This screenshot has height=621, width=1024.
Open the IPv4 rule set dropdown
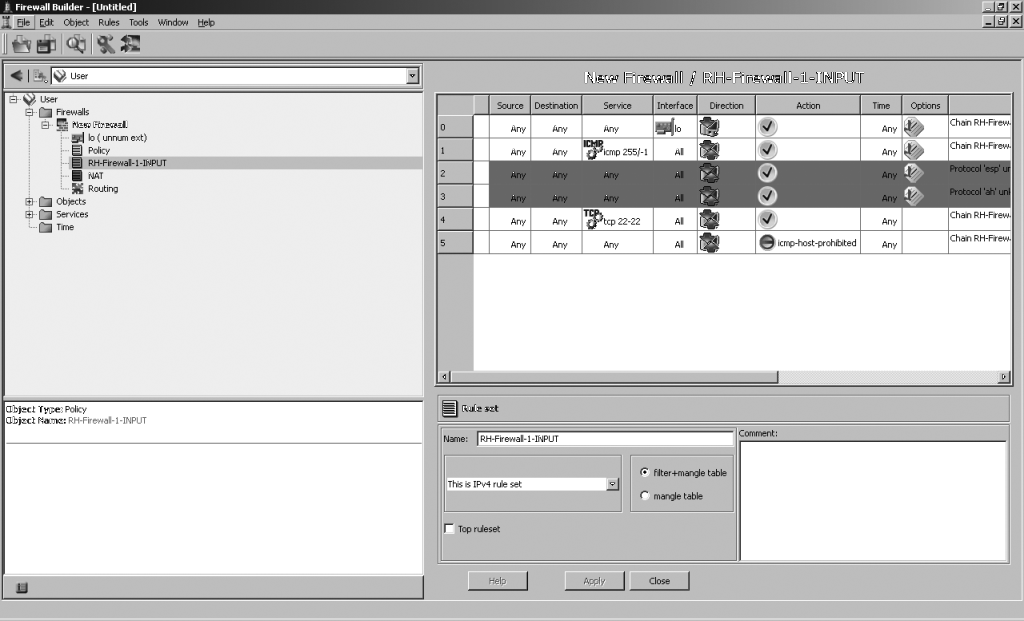point(613,484)
